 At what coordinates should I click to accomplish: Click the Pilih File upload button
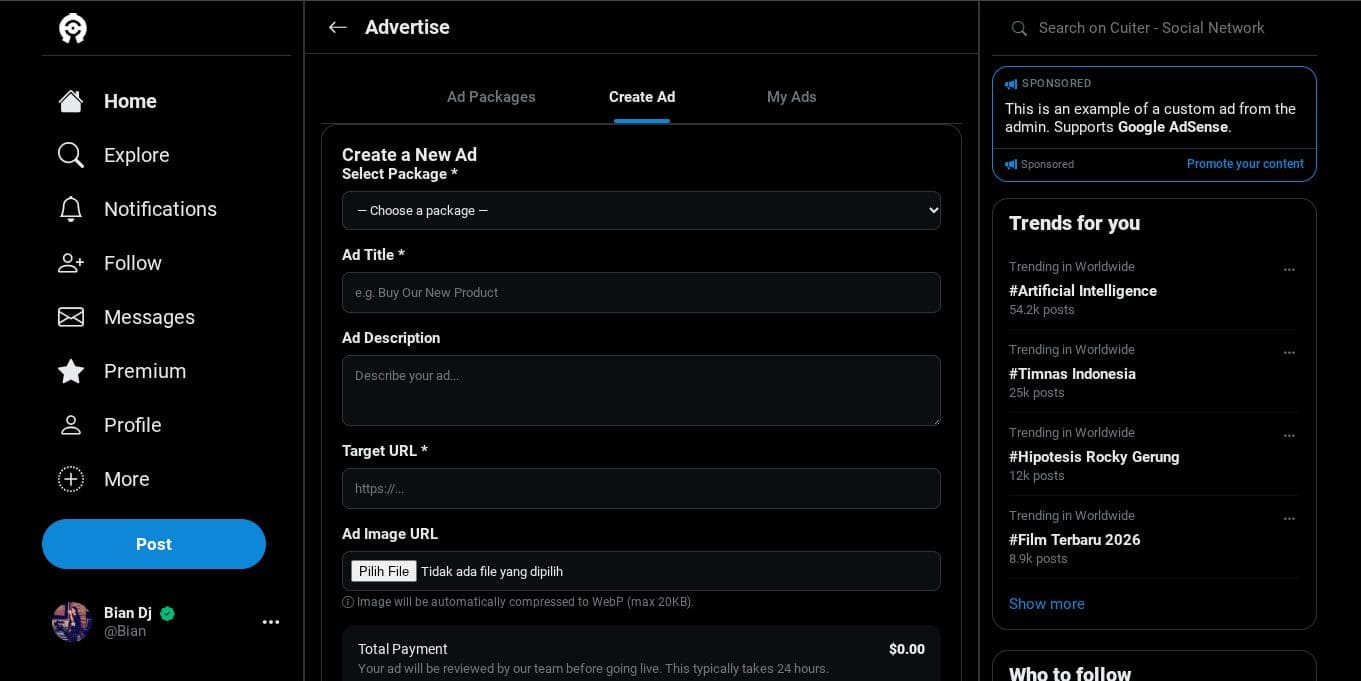pos(384,571)
